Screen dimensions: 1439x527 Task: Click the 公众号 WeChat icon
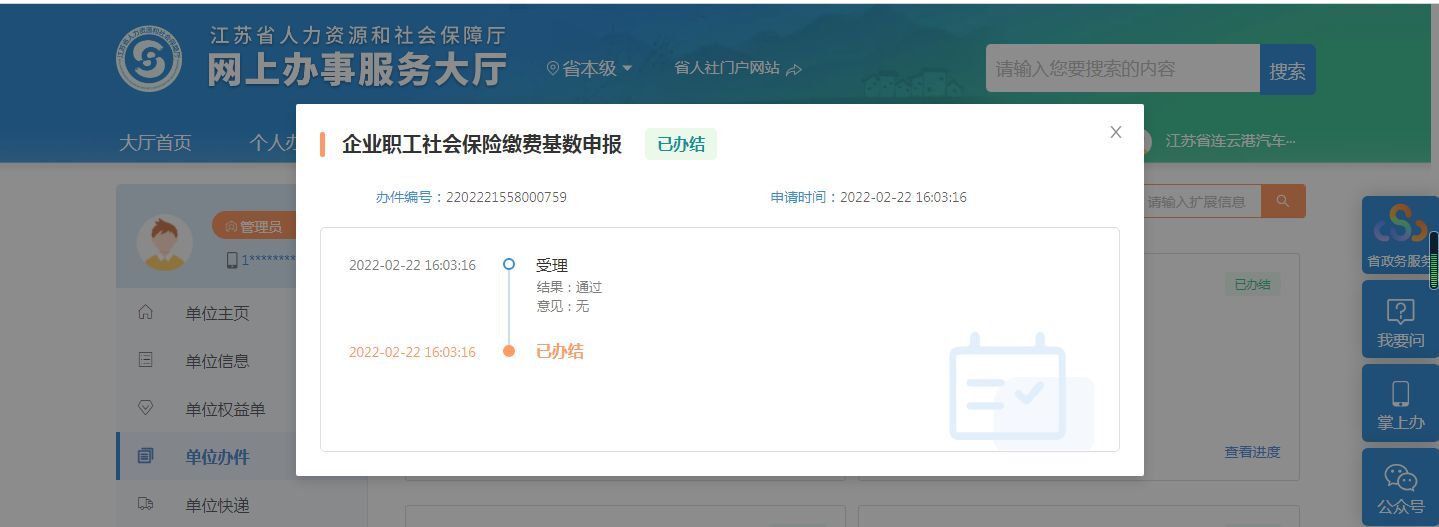pyautogui.click(x=1400, y=488)
